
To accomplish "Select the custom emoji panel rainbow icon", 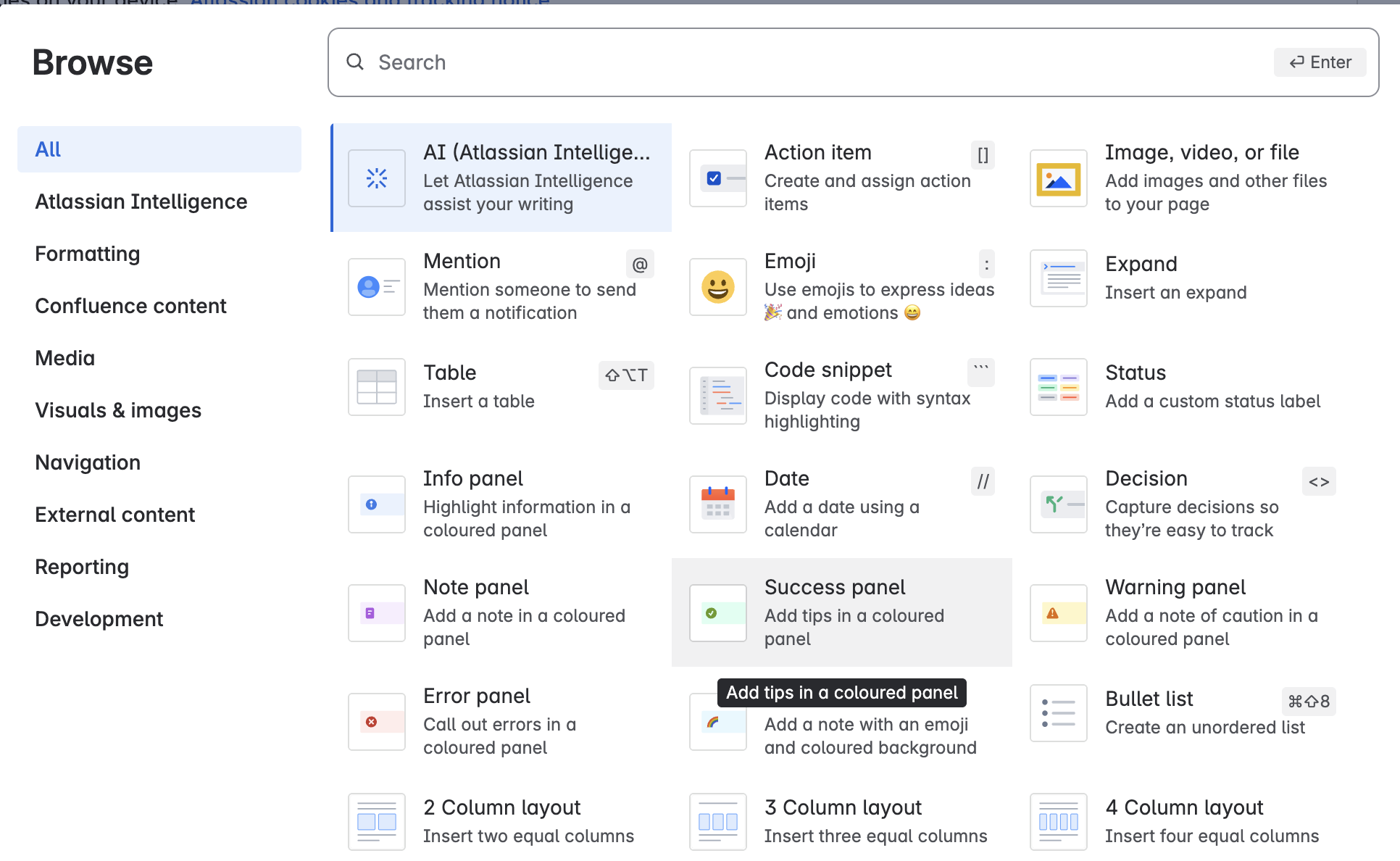I will pos(718,722).
